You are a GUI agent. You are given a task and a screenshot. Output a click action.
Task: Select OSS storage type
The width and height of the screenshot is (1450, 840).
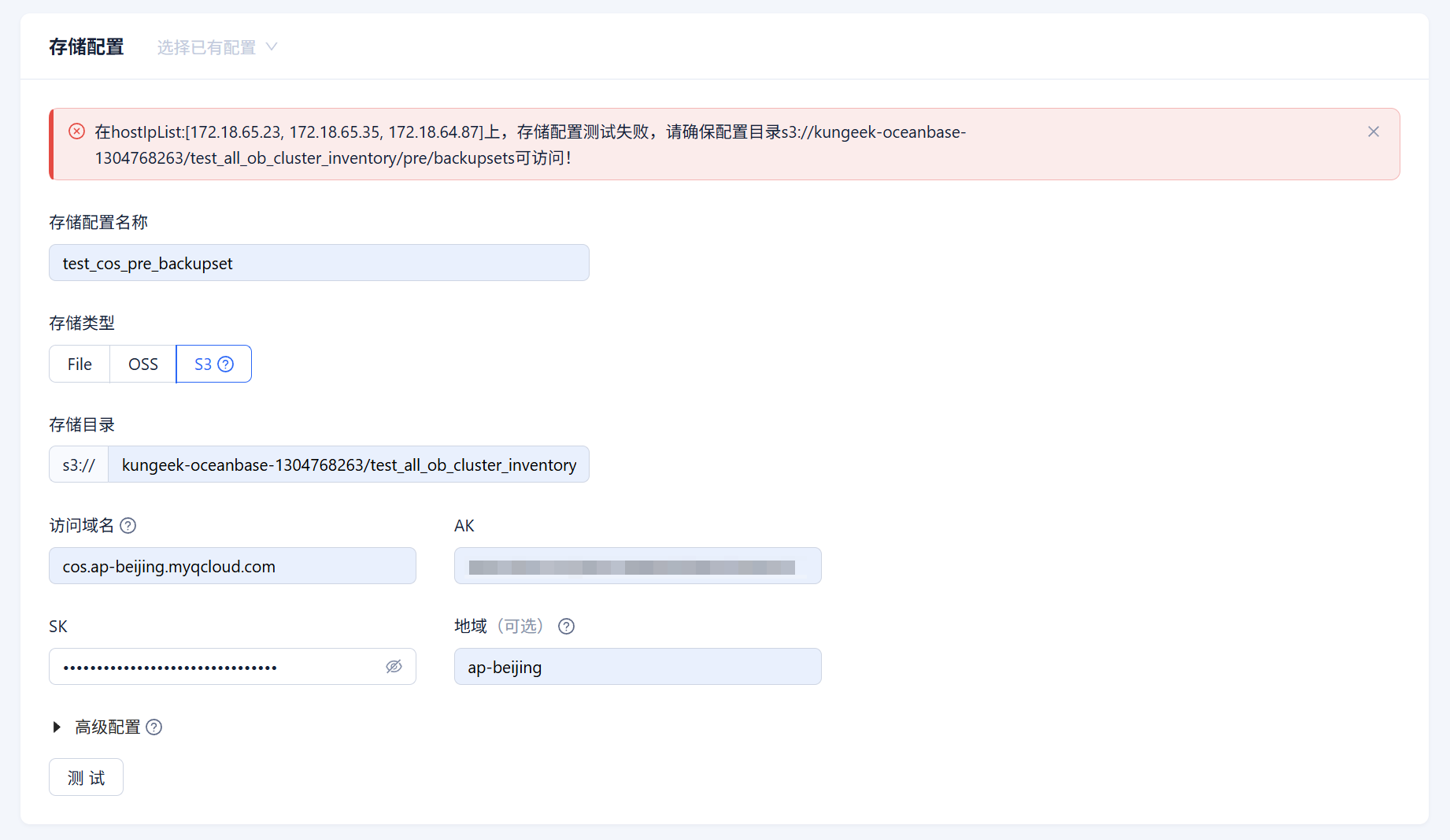tap(142, 364)
